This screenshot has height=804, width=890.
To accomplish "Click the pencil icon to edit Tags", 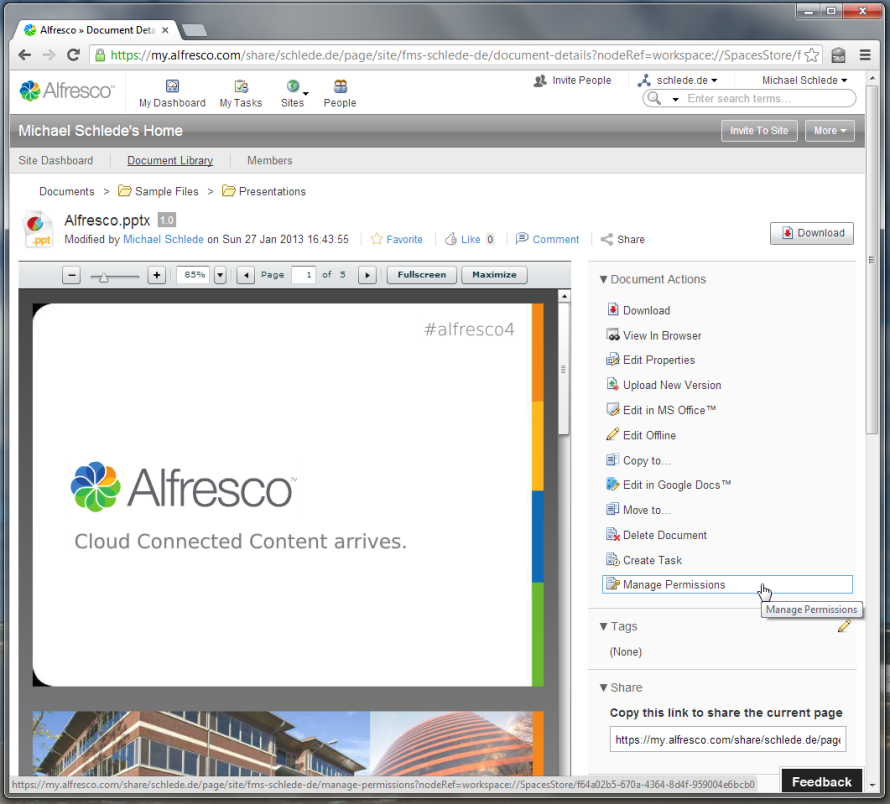I will [844, 626].
